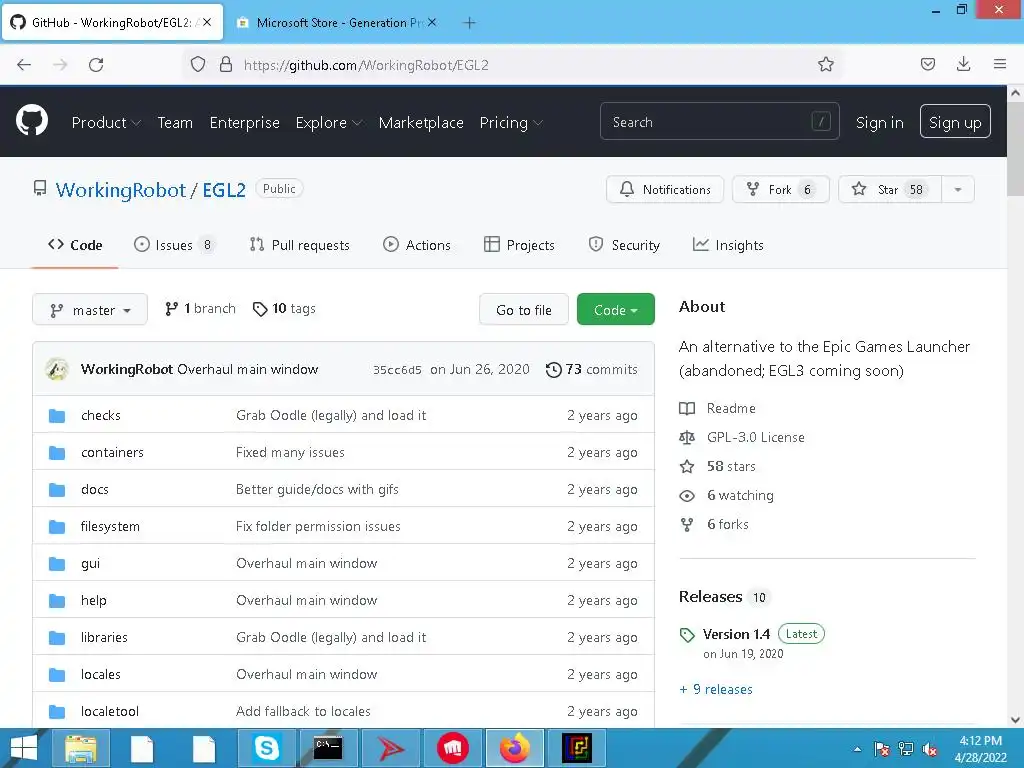Click the Notifications button

(665, 189)
